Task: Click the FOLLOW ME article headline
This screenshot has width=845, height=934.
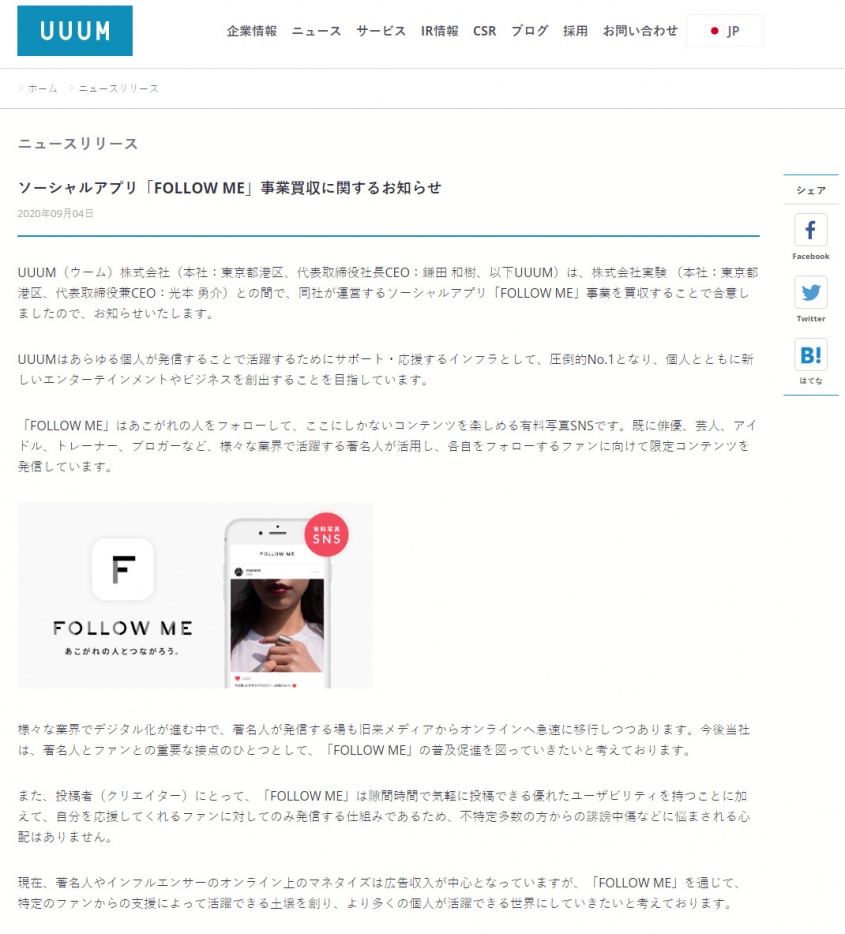Action: 230,188
